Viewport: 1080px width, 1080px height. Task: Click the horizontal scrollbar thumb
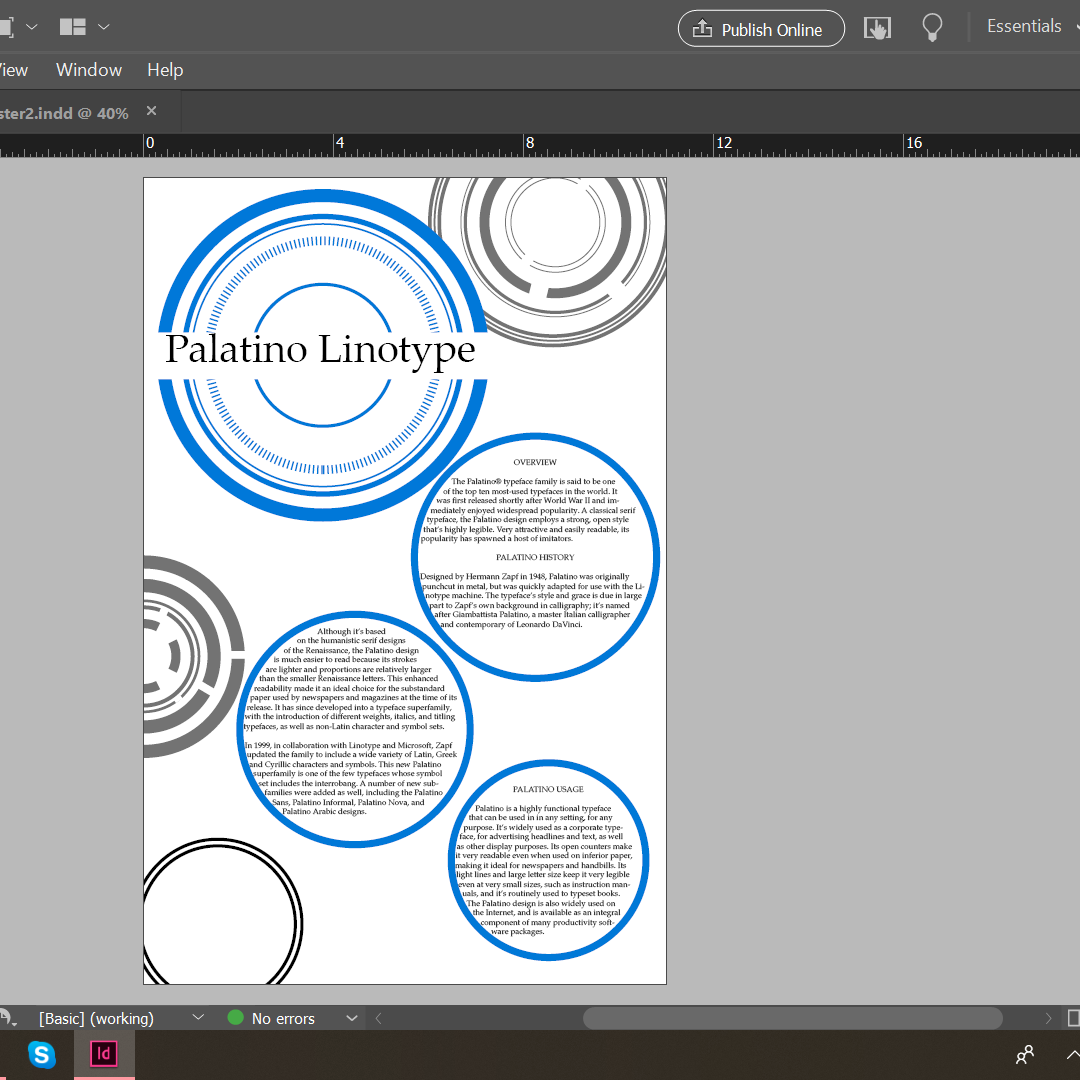point(792,1018)
